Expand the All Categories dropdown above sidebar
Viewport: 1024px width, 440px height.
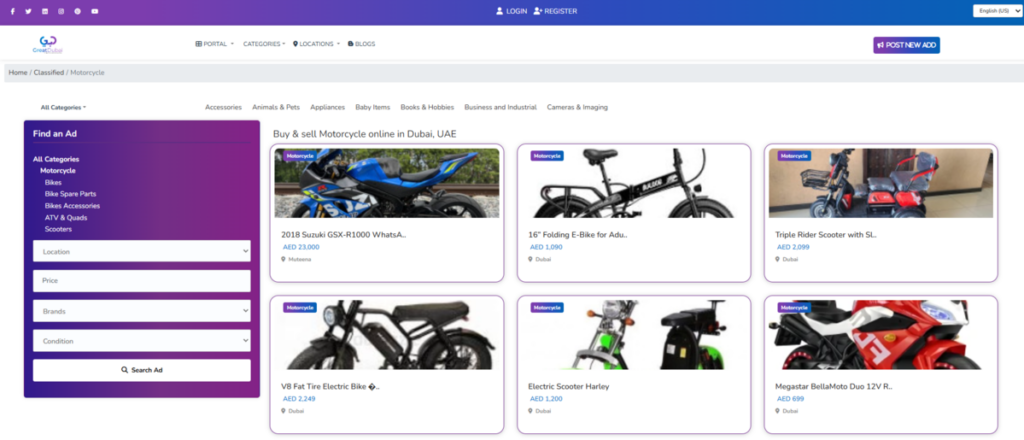pos(63,107)
